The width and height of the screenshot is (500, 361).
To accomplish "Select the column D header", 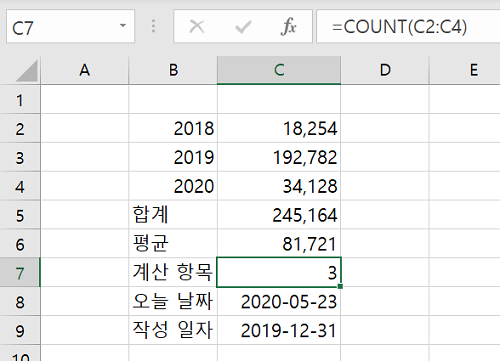I will pyautogui.click(x=385, y=70).
